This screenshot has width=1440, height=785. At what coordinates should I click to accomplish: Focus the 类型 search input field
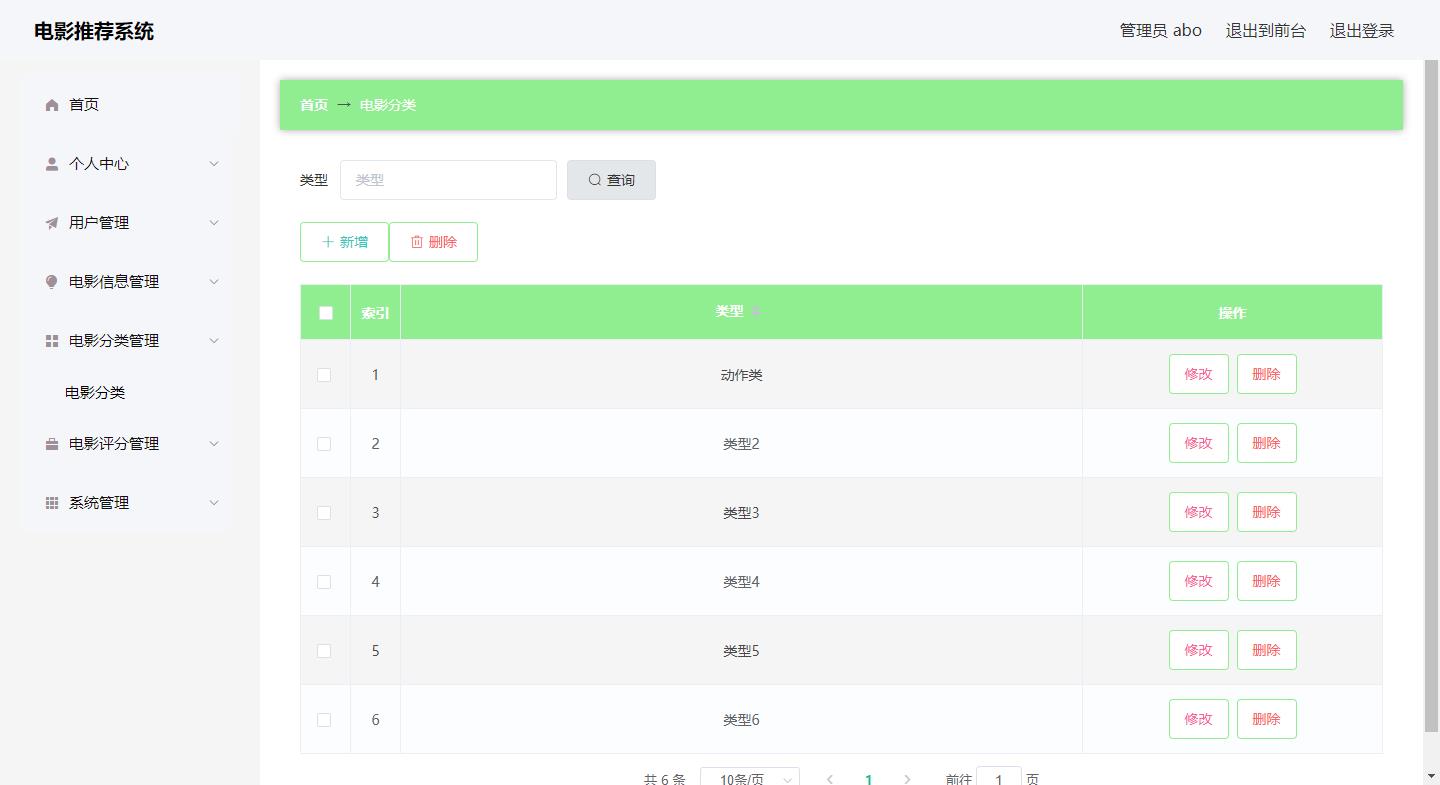(x=448, y=180)
